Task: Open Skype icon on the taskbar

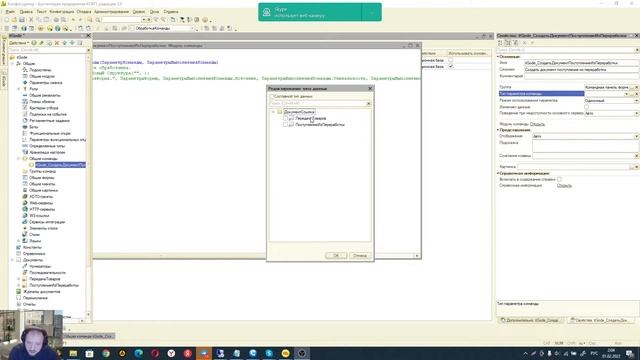Action: pyautogui.click(x=269, y=353)
